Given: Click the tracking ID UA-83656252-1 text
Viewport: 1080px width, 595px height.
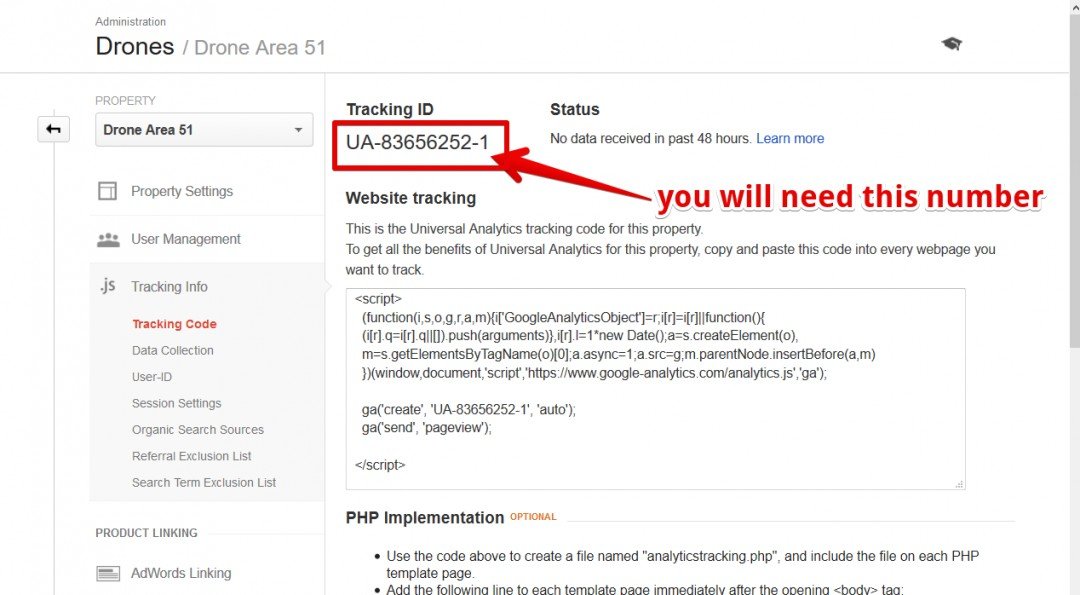Looking at the screenshot, I should coord(417,143).
